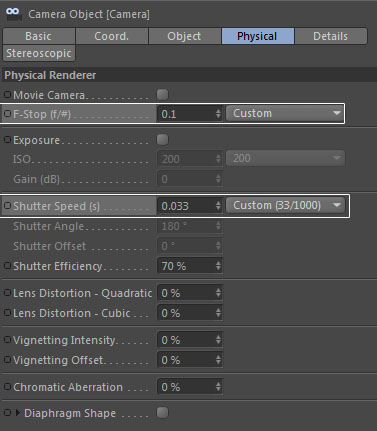Image resolution: width=377 pixels, height=431 pixels.
Task: Toggle the Exposure checkbox
Action: (x=163, y=140)
